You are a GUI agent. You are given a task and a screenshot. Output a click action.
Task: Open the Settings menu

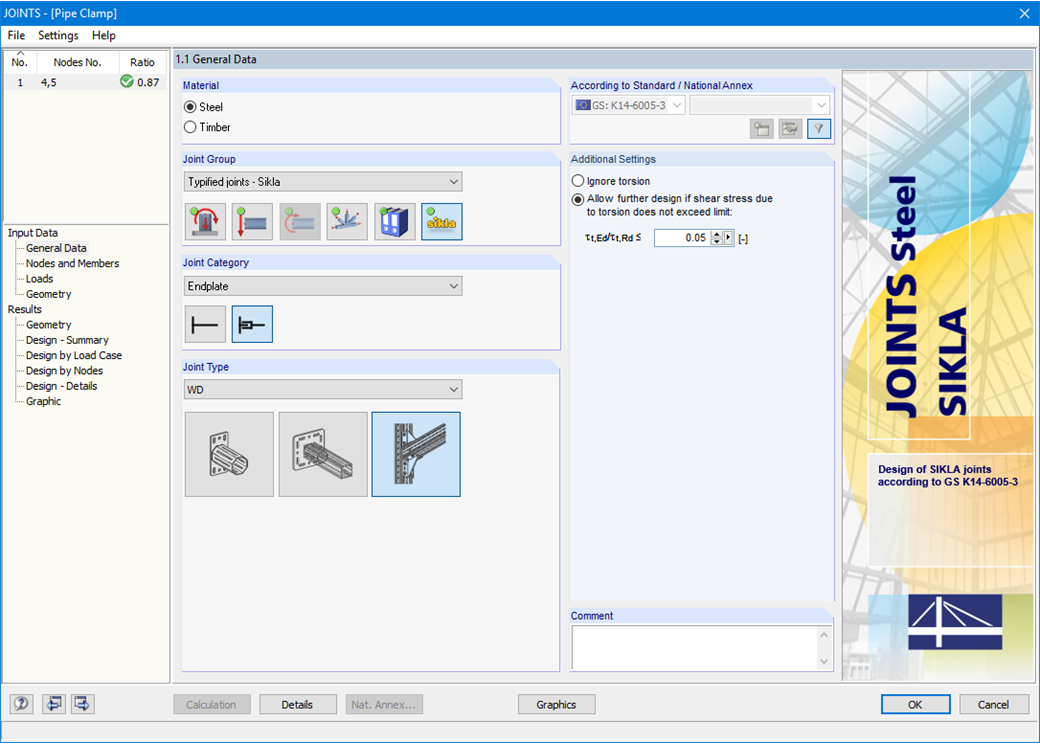click(58, 35)
